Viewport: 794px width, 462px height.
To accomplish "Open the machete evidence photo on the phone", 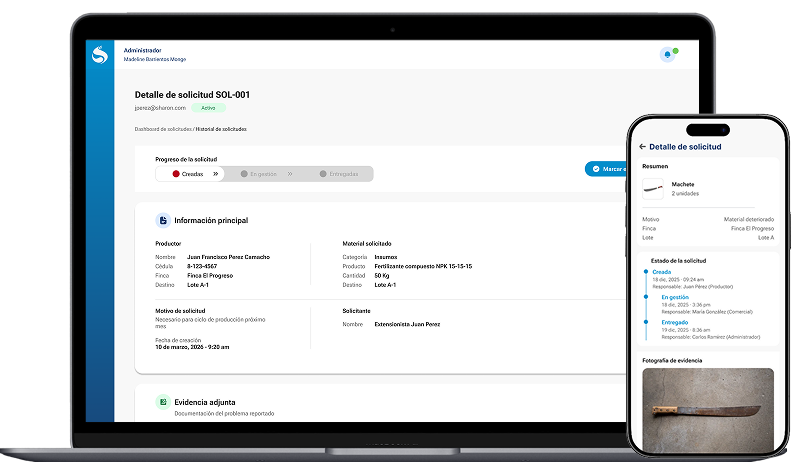I will click(x=708, y=410).
